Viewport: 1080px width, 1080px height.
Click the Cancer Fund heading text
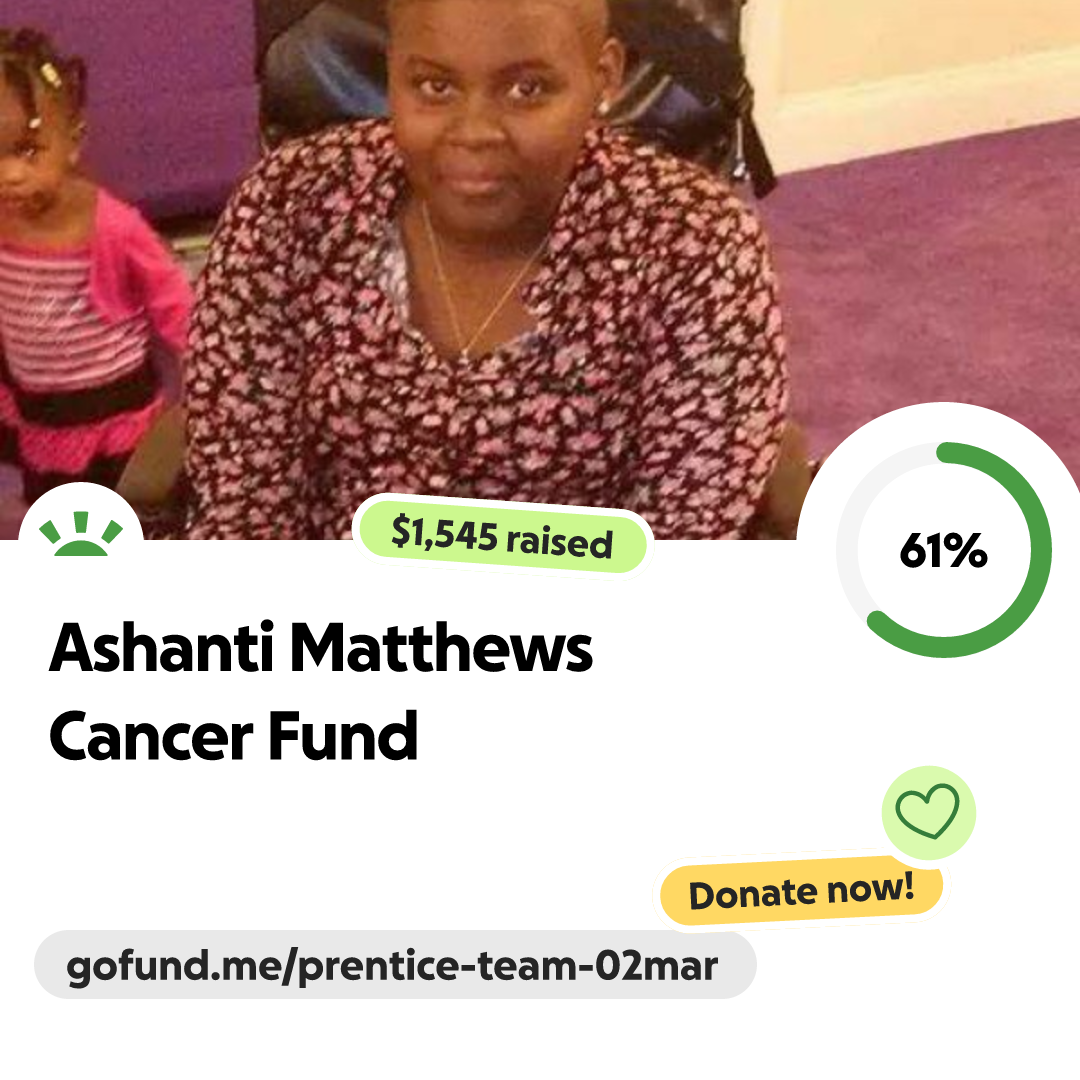point(233,736)
